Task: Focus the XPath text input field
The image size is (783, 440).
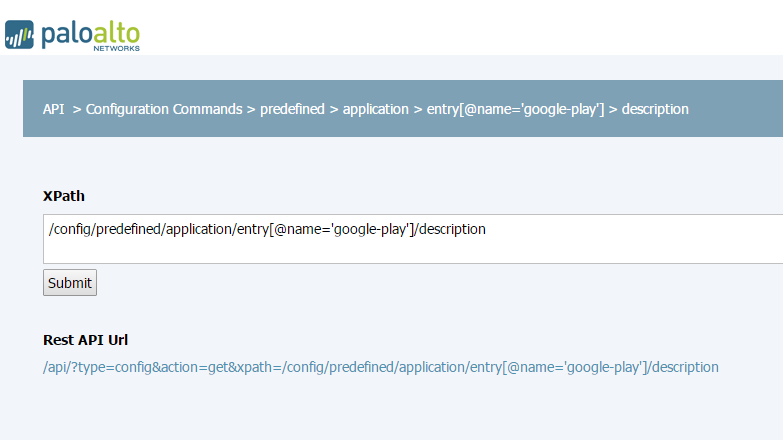Action: (400, 239)
